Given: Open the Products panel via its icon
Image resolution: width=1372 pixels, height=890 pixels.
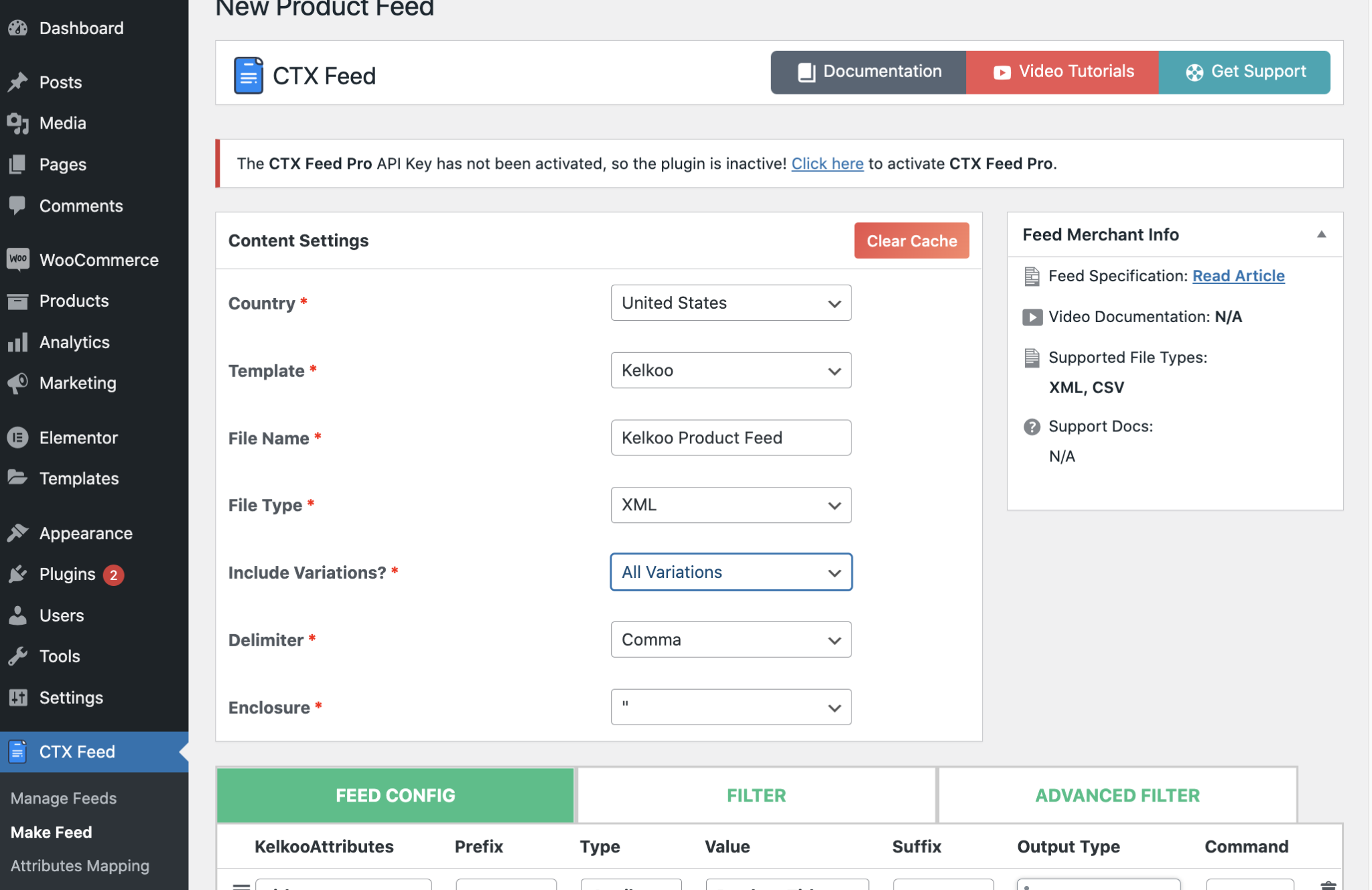Looking at the screenshot, I should pyautogui.click(x=18, y=301).
